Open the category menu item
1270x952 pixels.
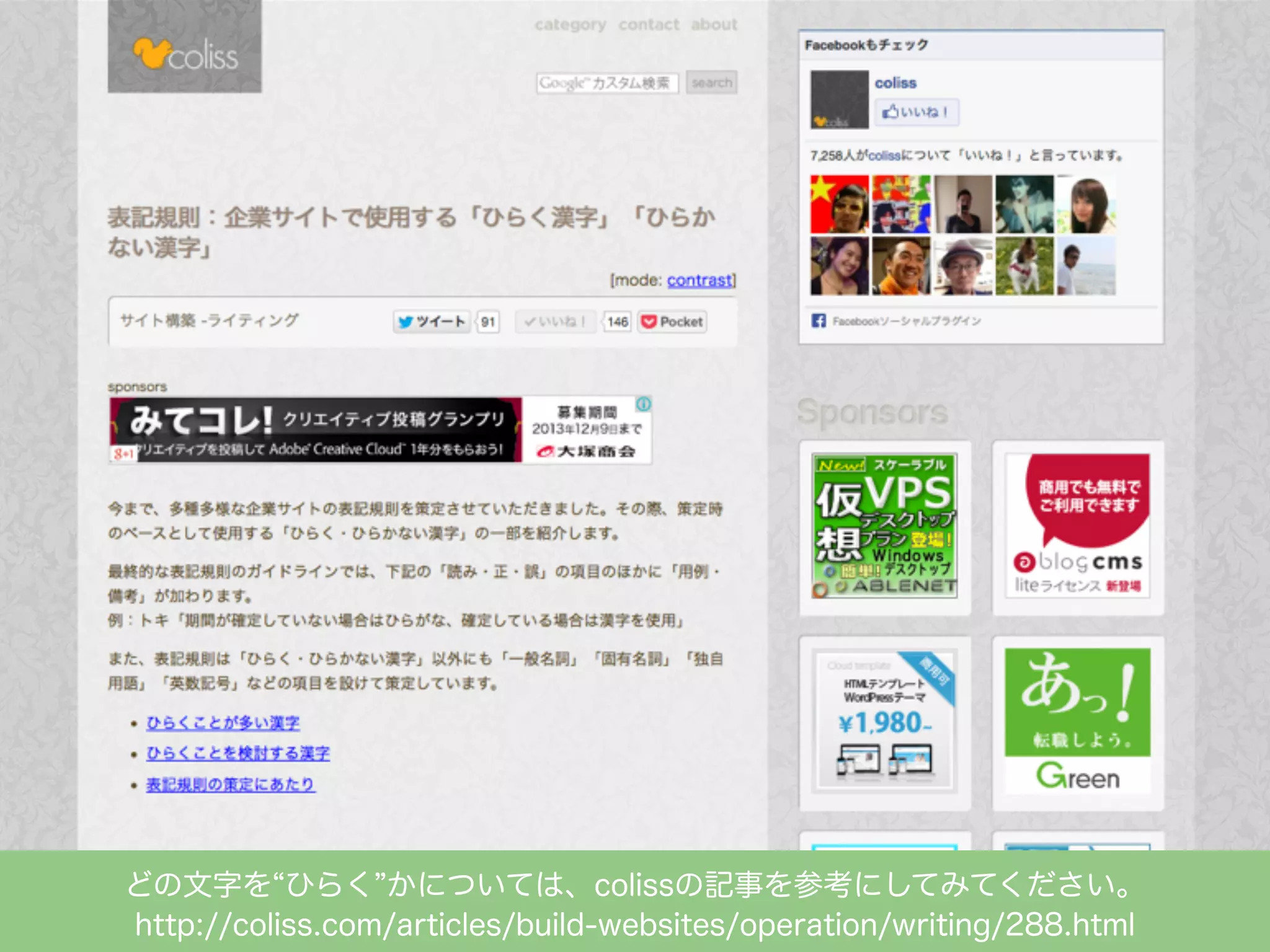571,25
